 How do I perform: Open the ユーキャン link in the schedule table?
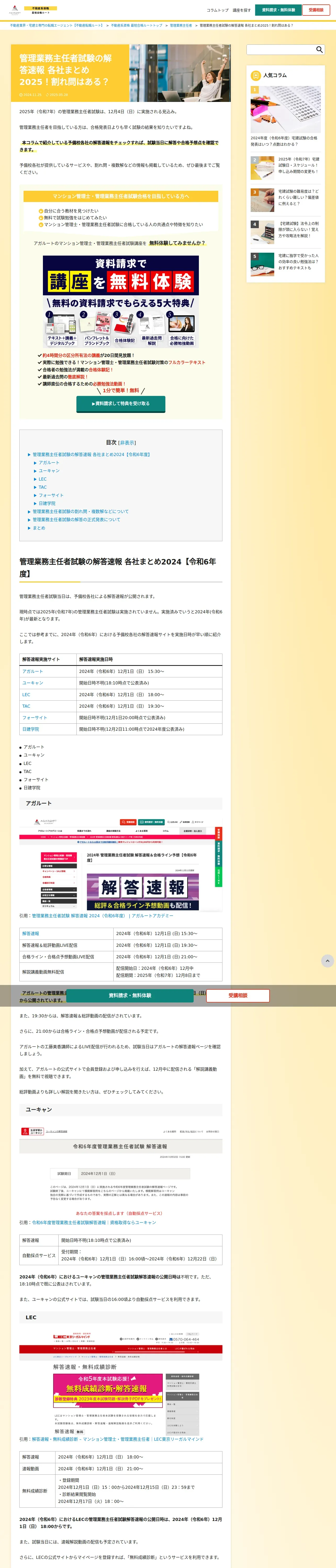32,683
